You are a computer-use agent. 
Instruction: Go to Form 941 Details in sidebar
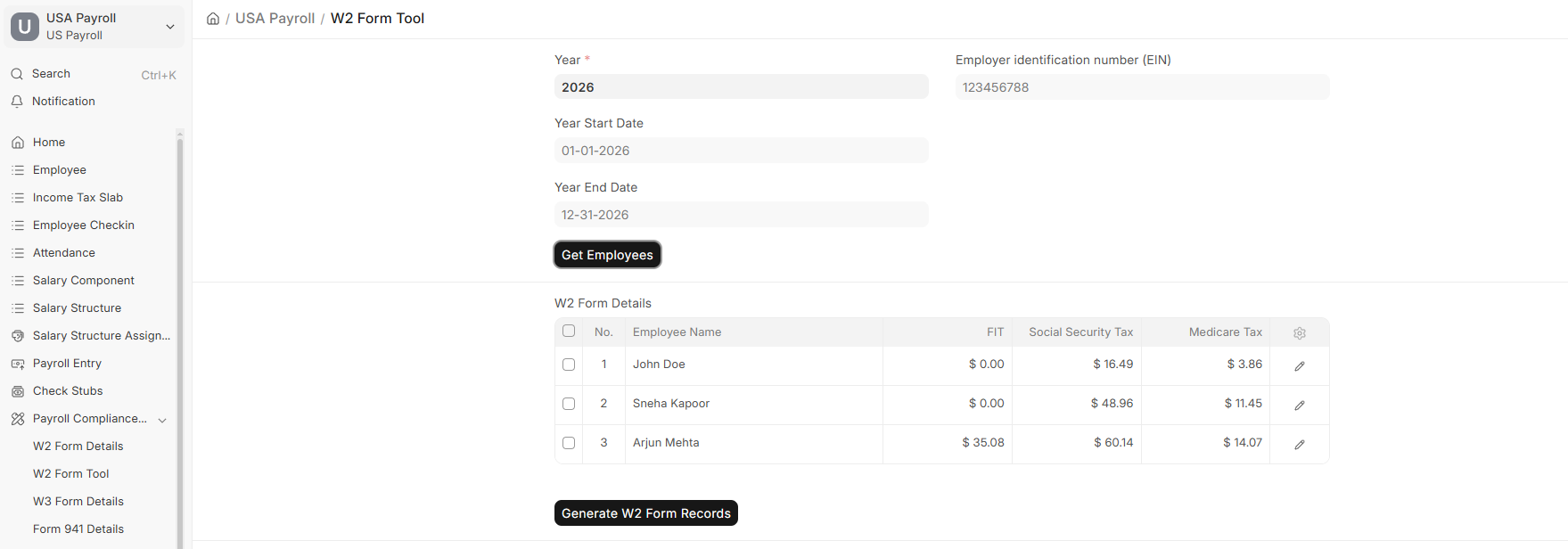(78, 529)
